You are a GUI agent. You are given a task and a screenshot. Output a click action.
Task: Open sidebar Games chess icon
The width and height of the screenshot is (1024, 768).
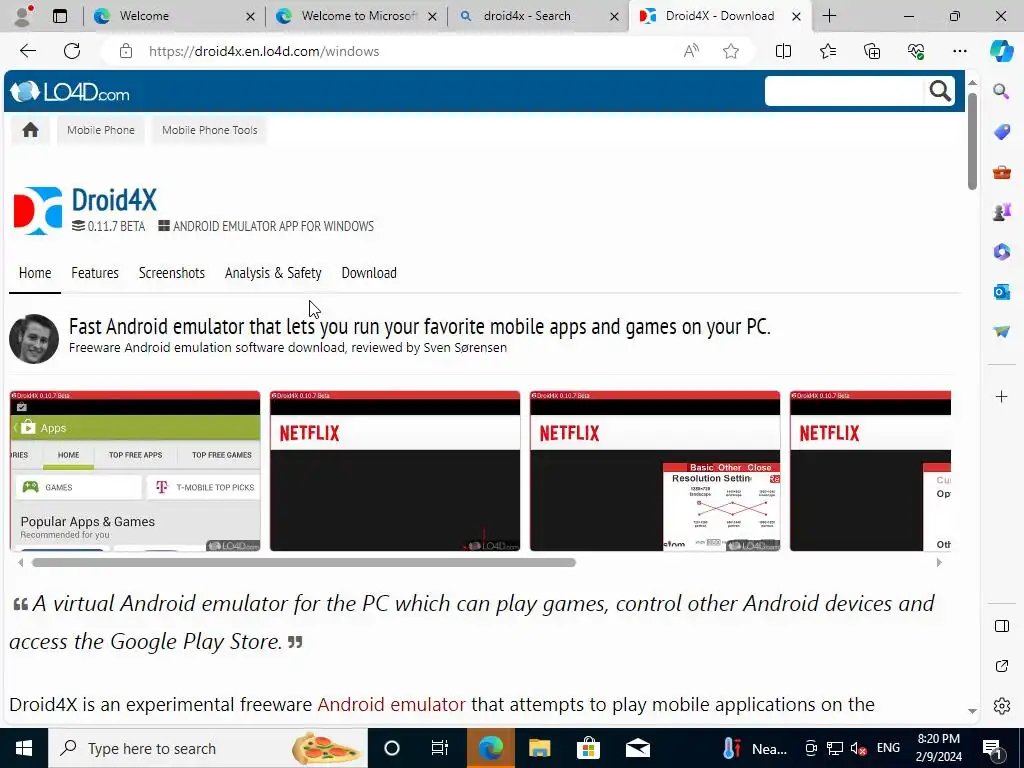tap(1001, 212)
